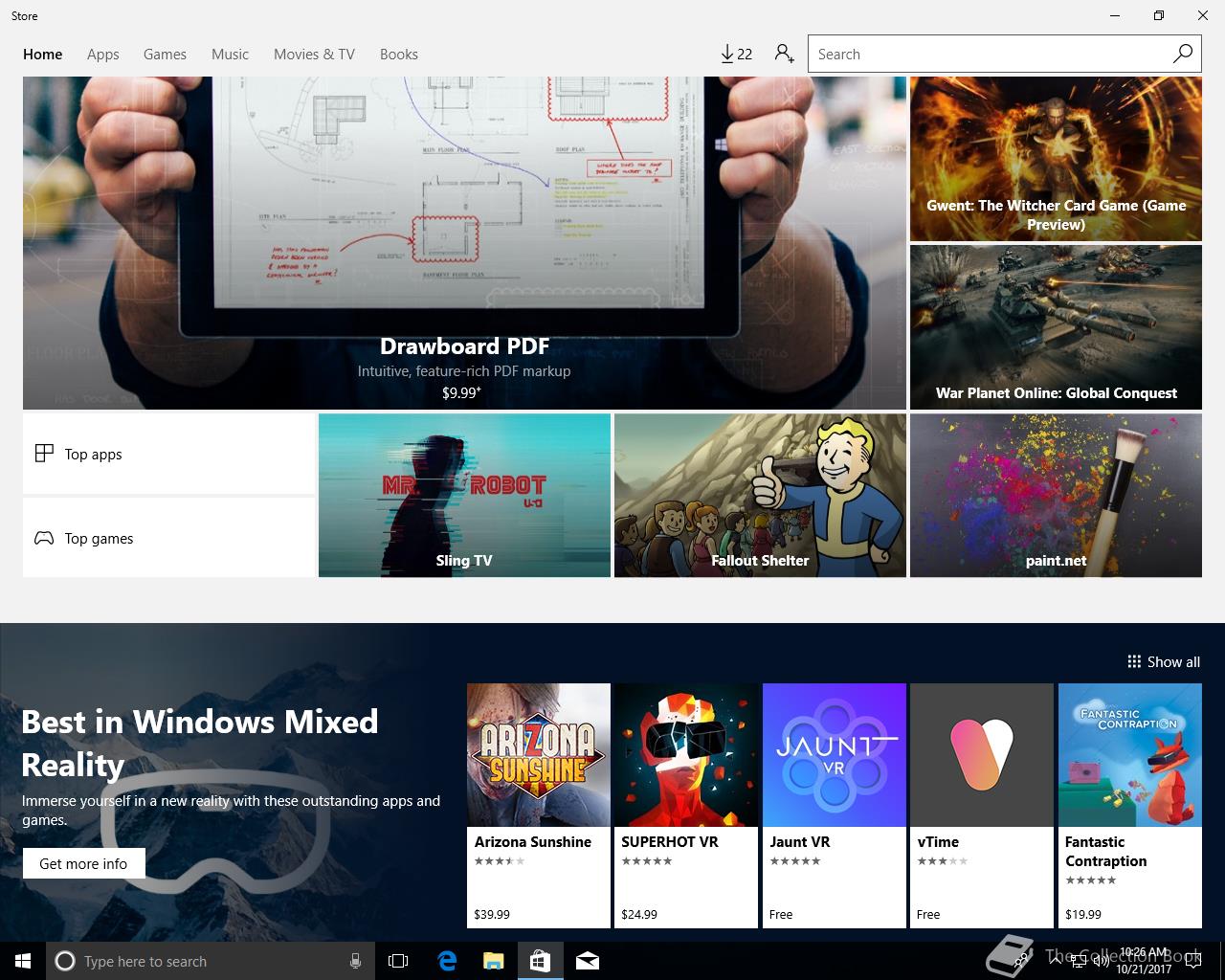Click the Show all grid icon
This screenshot has width=1225, height=980.
pos(1134,661)
